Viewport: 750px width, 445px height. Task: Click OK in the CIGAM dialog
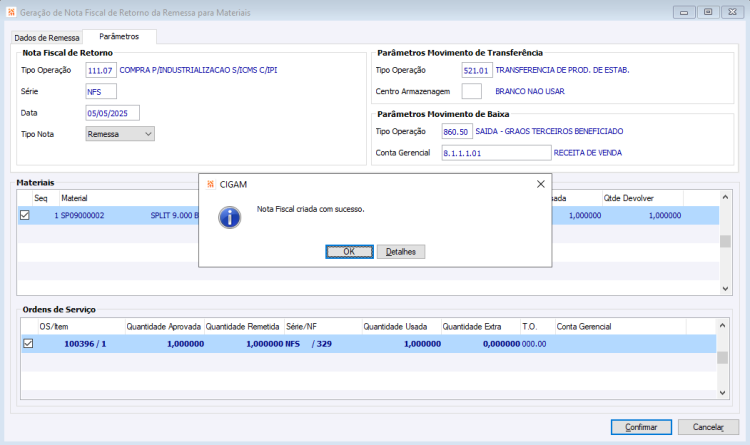pos(349,252)
